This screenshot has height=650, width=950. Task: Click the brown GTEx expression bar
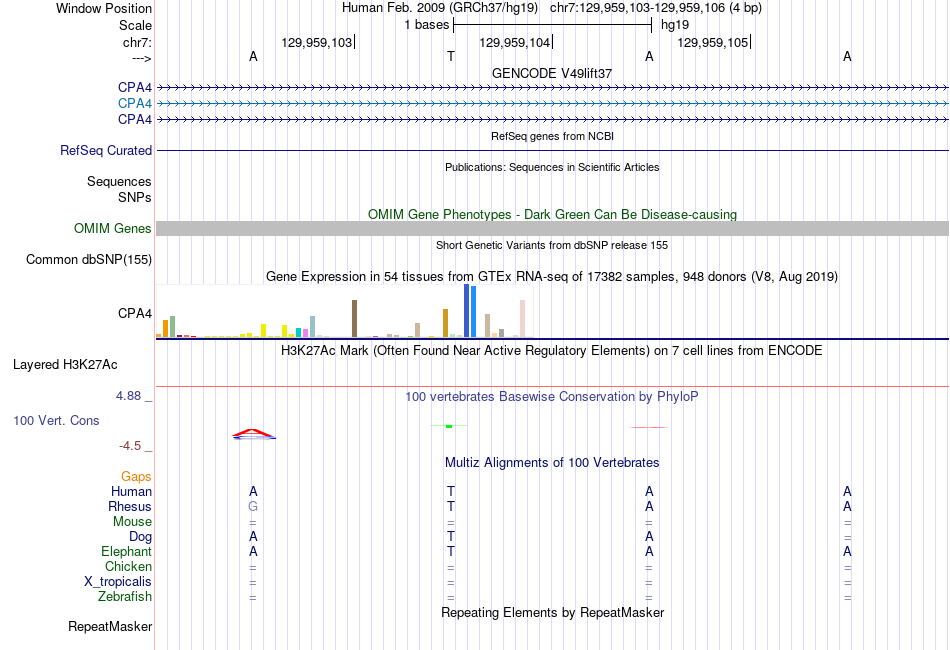click(x=354, y=319)
